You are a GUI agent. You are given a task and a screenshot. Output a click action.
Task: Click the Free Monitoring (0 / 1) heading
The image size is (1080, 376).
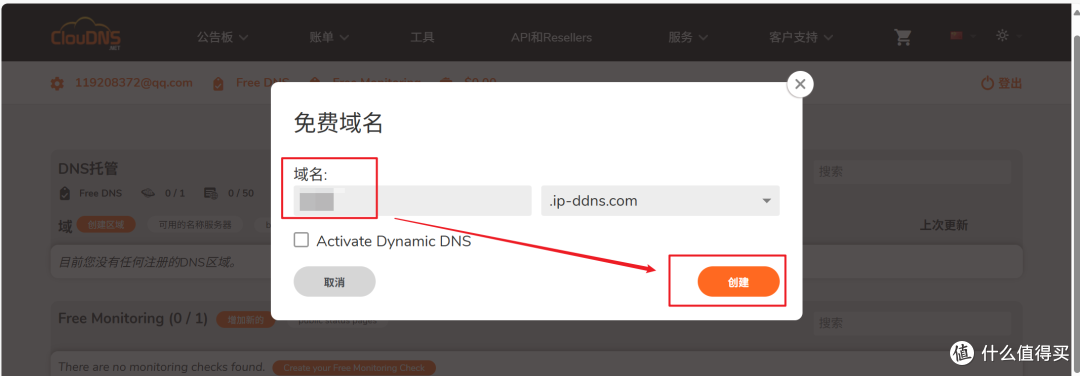pos(133,318)
